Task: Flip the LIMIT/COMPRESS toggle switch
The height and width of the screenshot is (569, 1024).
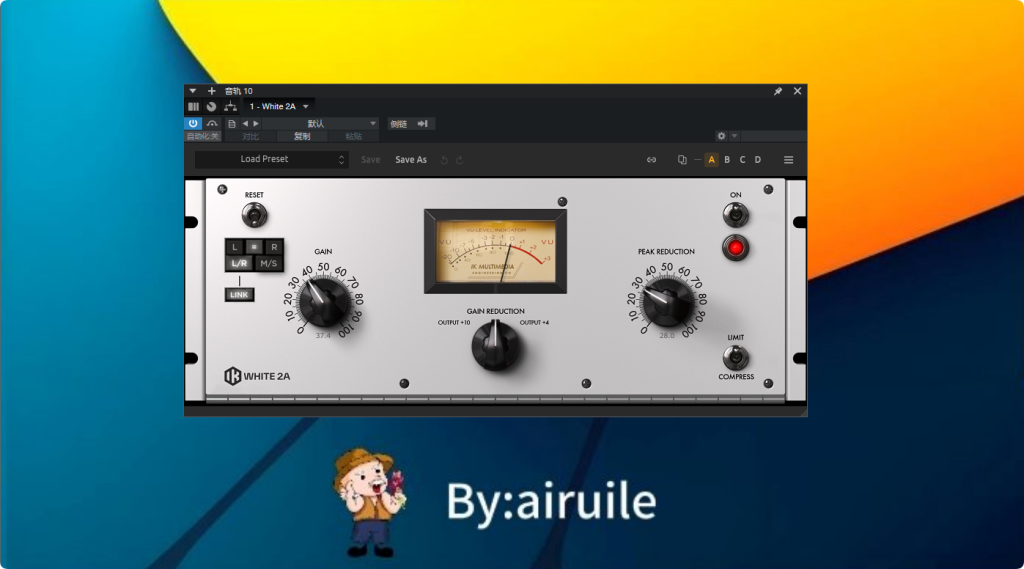Action: (735, 357)
